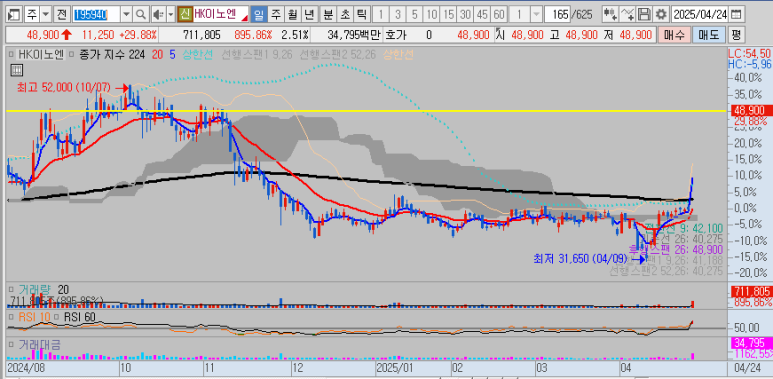773x379 pixels.
Task: Click the speaker sound icon
Action: 159,15
